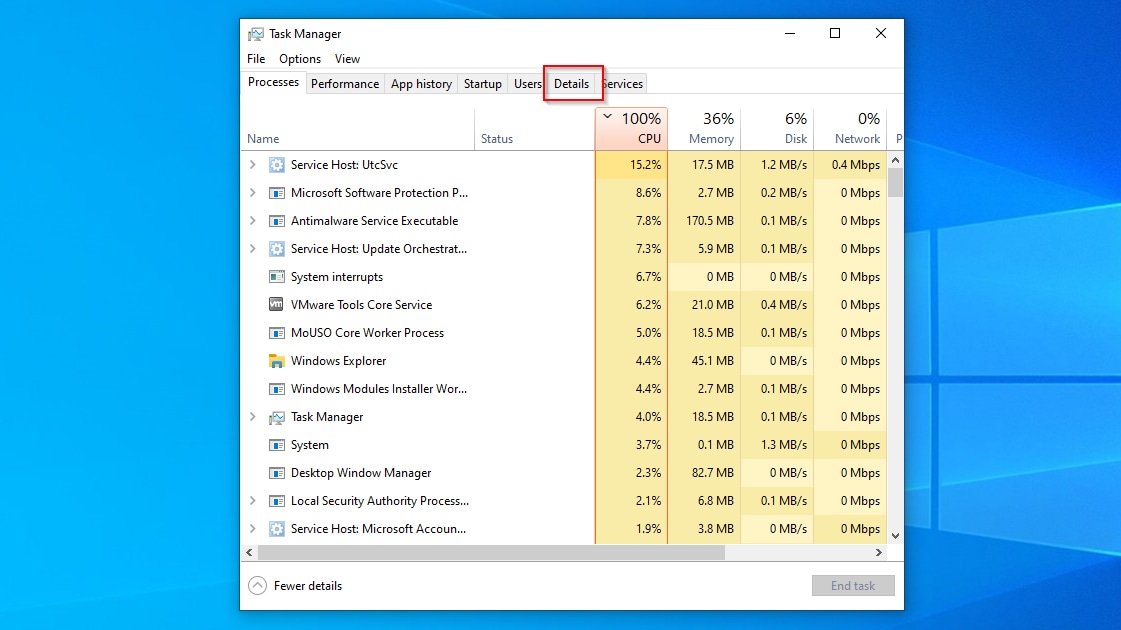The image size is (1121, 630).
Task: Click the Local Security Authority Process icon
Action: [276, 501]
